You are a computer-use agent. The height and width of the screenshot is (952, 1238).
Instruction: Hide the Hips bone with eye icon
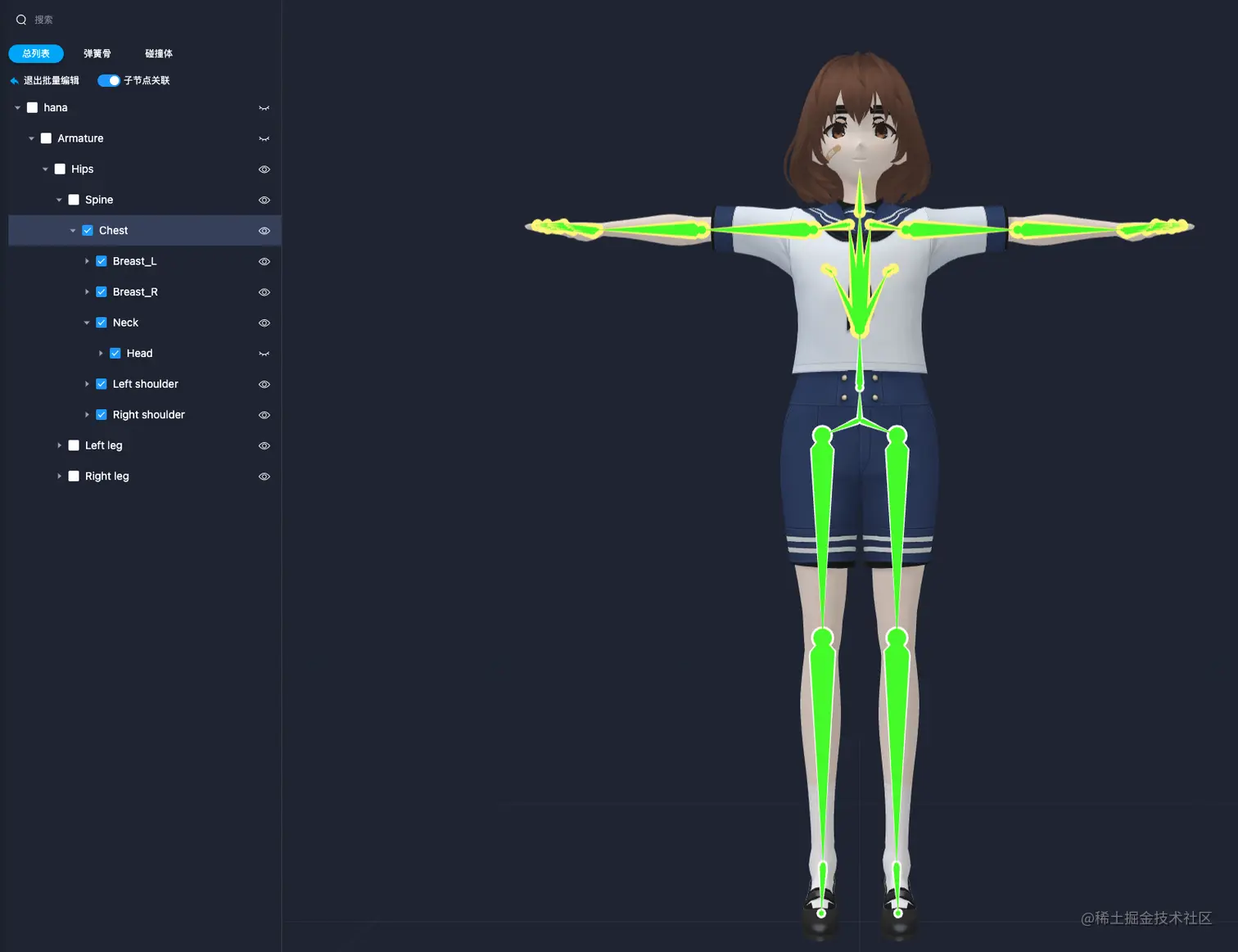[264, 169]
